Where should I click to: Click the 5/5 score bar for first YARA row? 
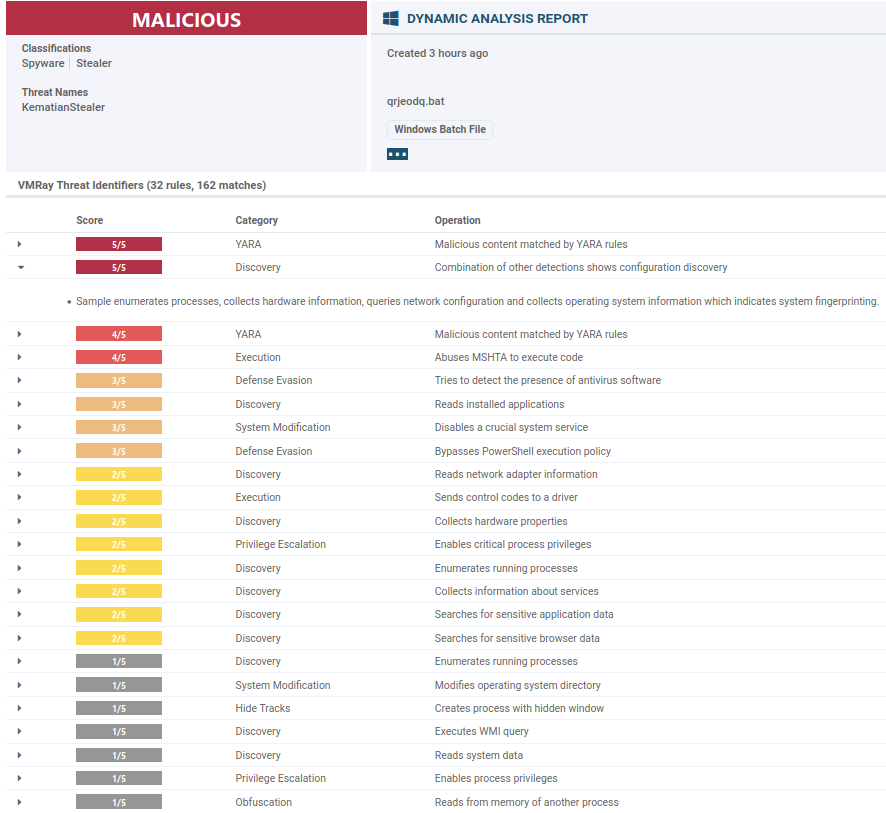pyautogui.click(x=119, y=244)
